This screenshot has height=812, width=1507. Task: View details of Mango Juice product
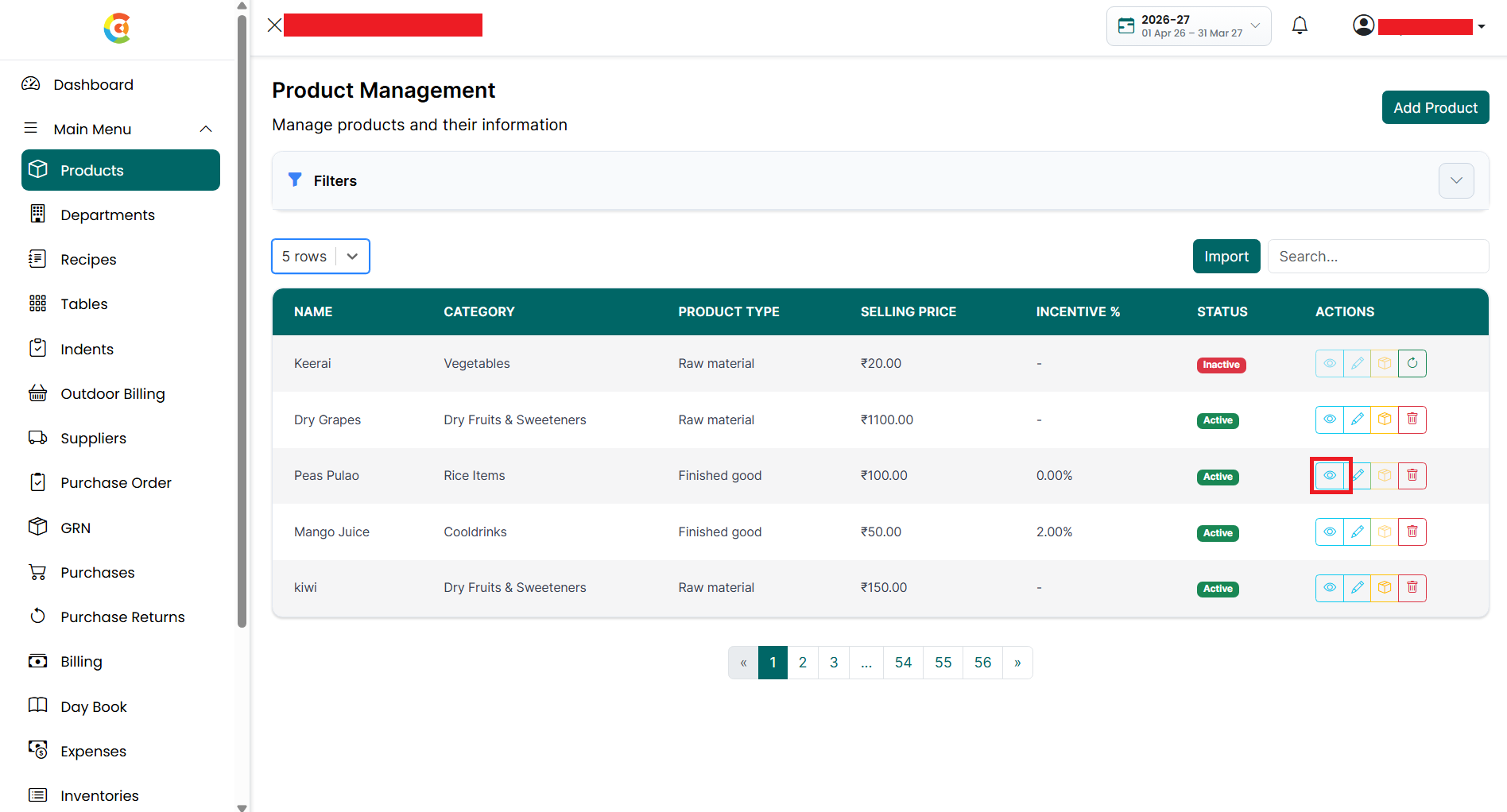1329,532
